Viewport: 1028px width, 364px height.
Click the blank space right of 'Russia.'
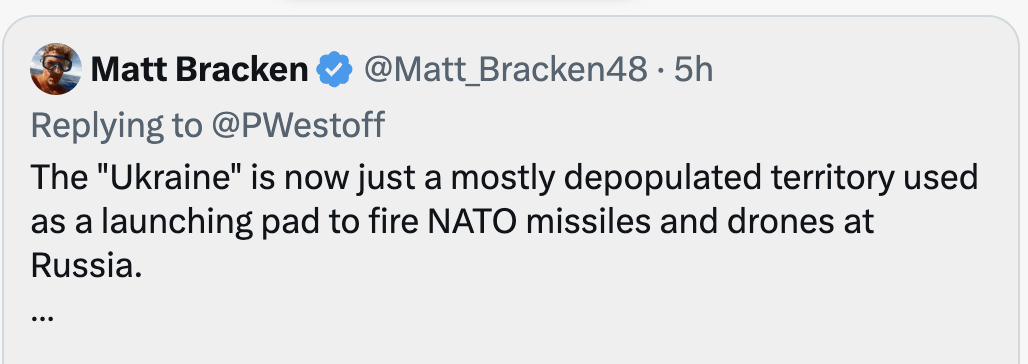pyautogui.click(x=577, y=266)
